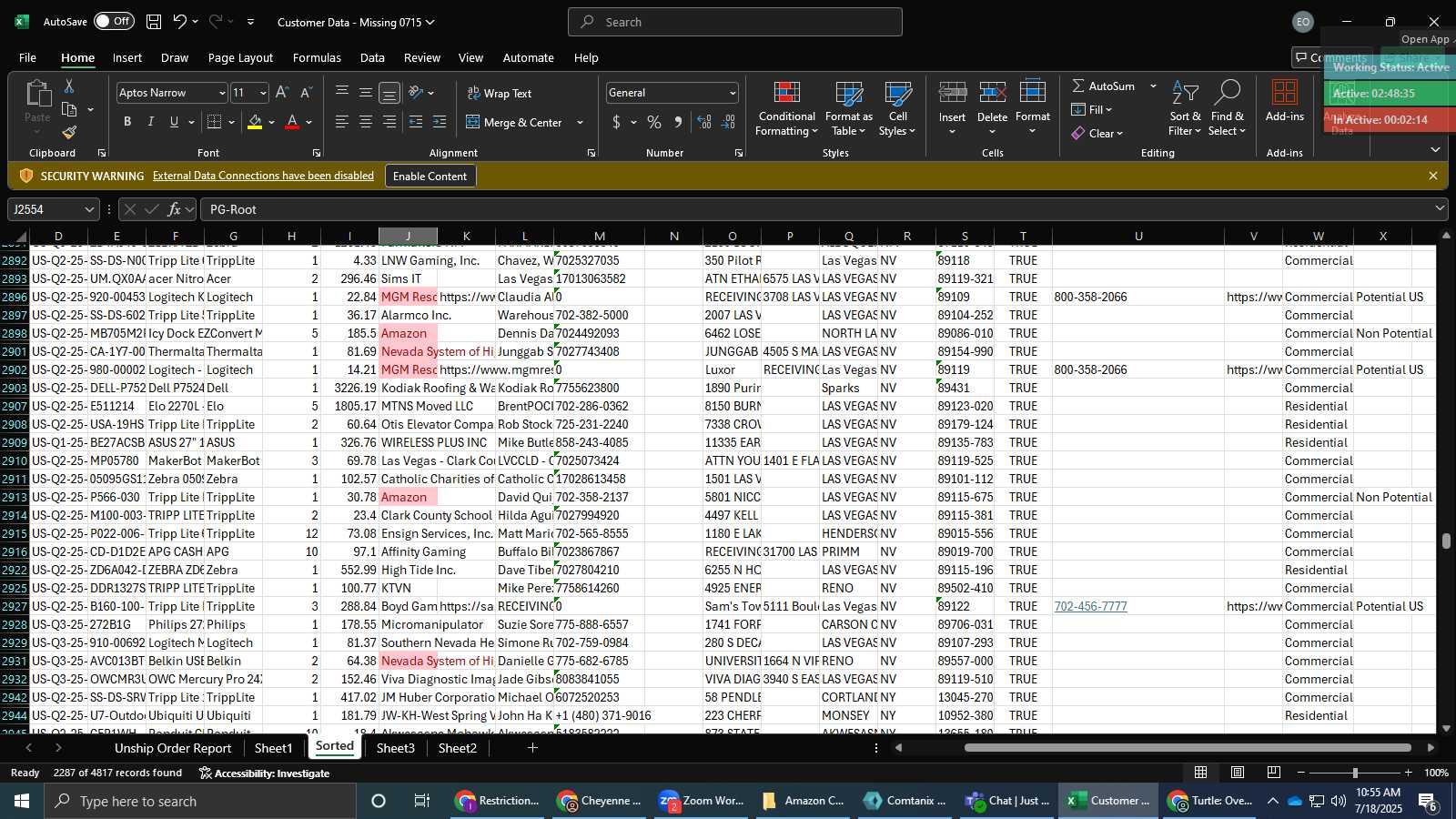This screenshot has width=1456, height=819.
Task: Open Sort & Filter menu
Action: (1185, 109)
